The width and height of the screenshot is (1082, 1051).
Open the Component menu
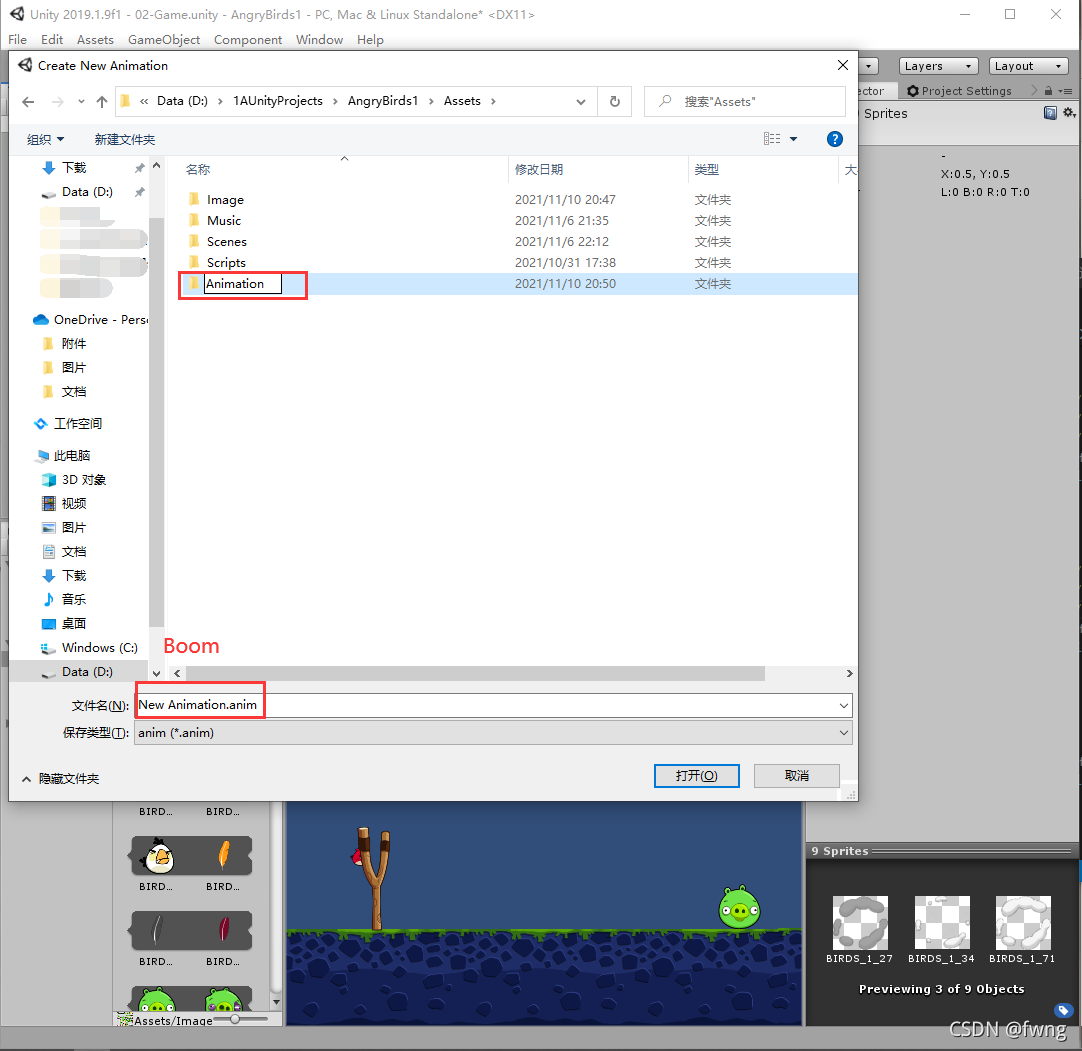tap(248, 40)
